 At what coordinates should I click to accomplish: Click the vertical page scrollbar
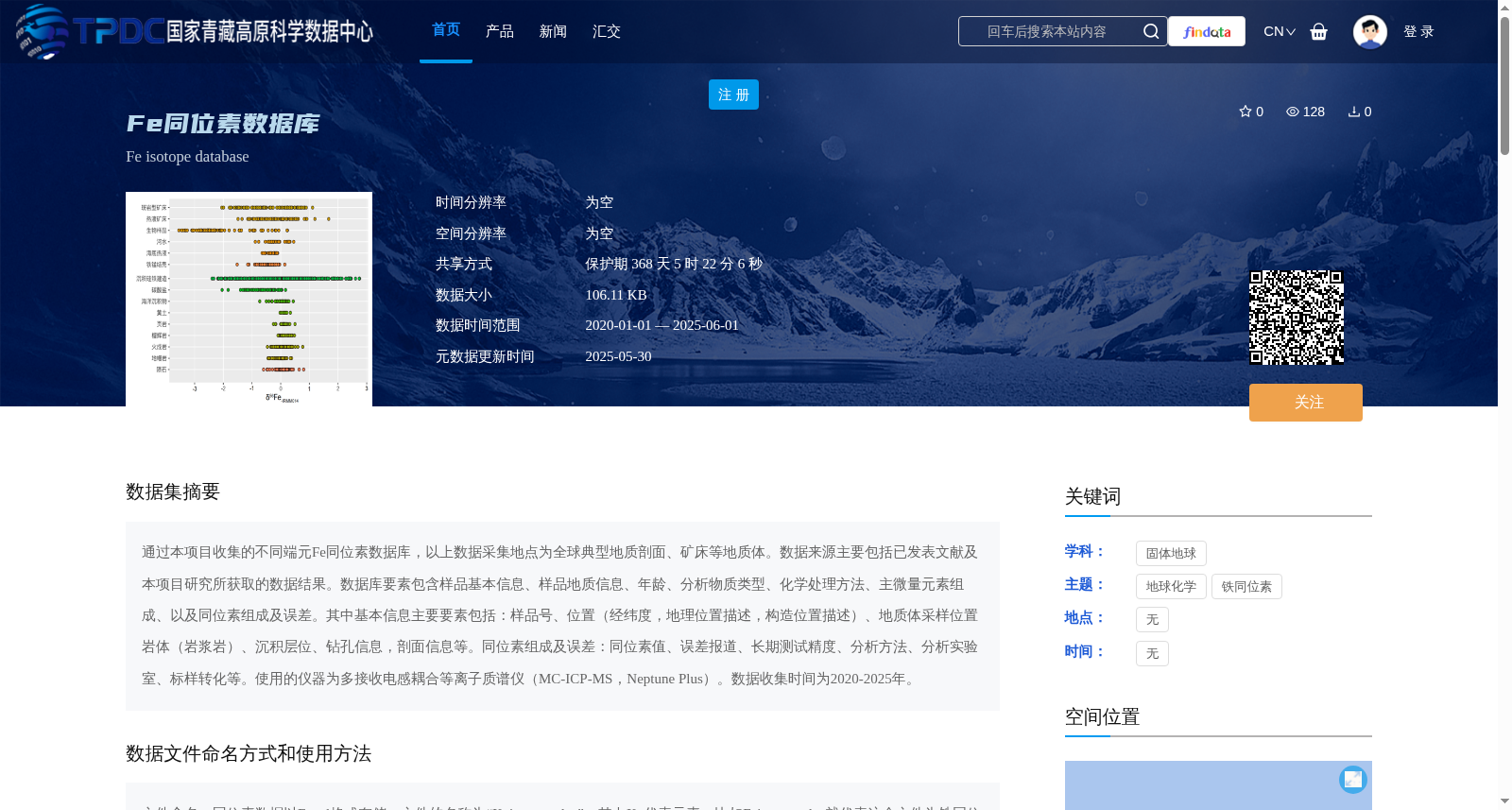[x=1504, y=85]
